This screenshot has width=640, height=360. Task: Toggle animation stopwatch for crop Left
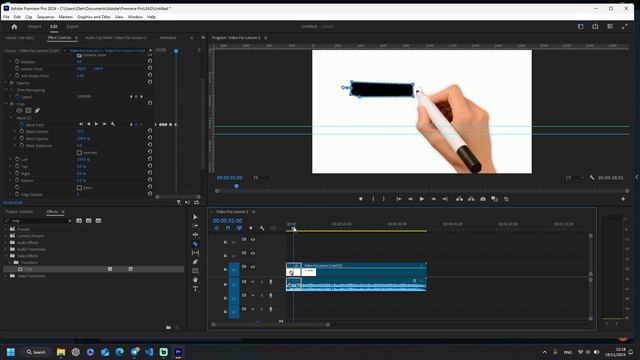17,160
